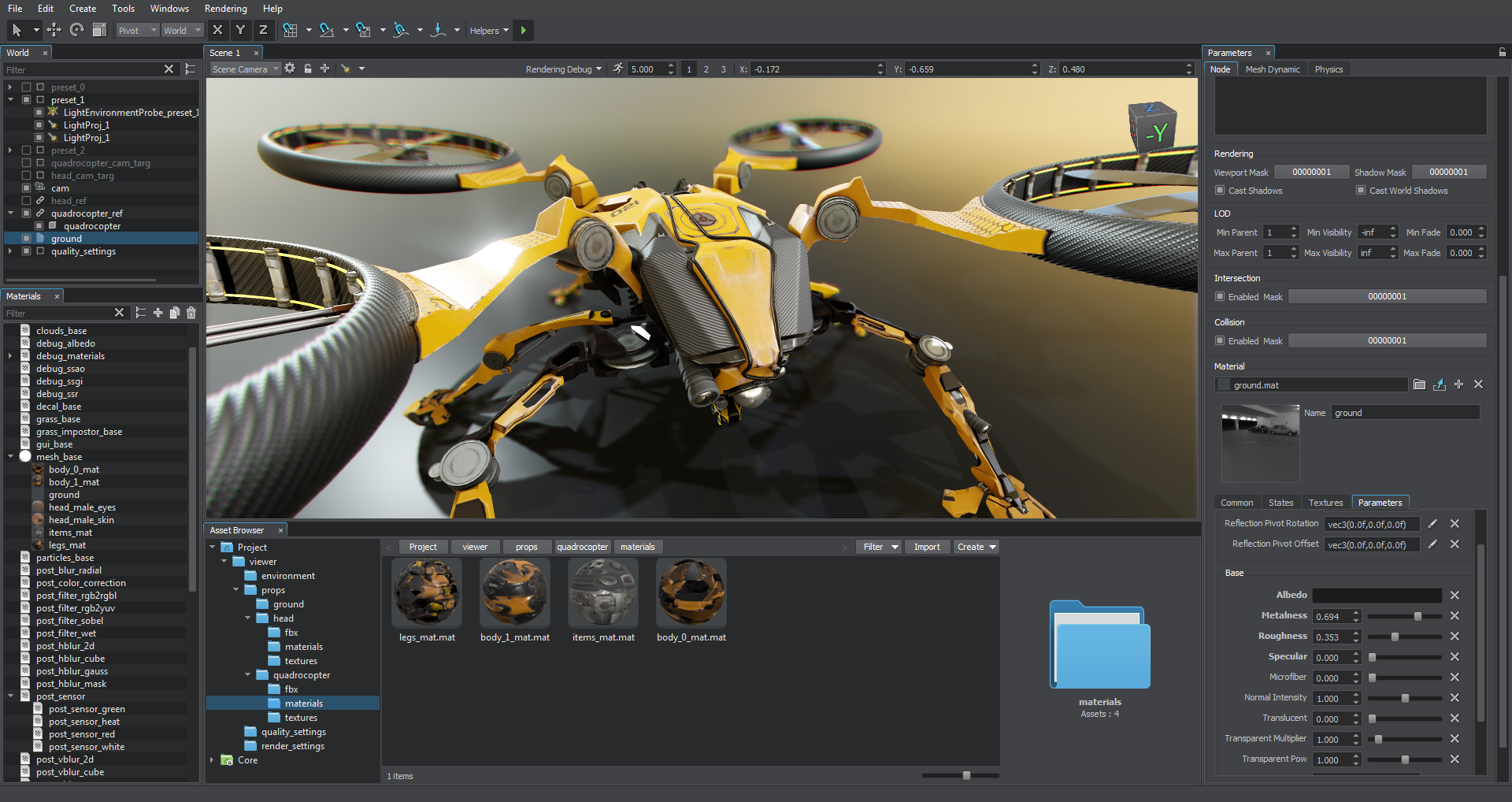Image resolution: width=1512 pixels, height=802 pixels.
Task: Switch to the Textures tab
Action: [x=1325, y=503]
